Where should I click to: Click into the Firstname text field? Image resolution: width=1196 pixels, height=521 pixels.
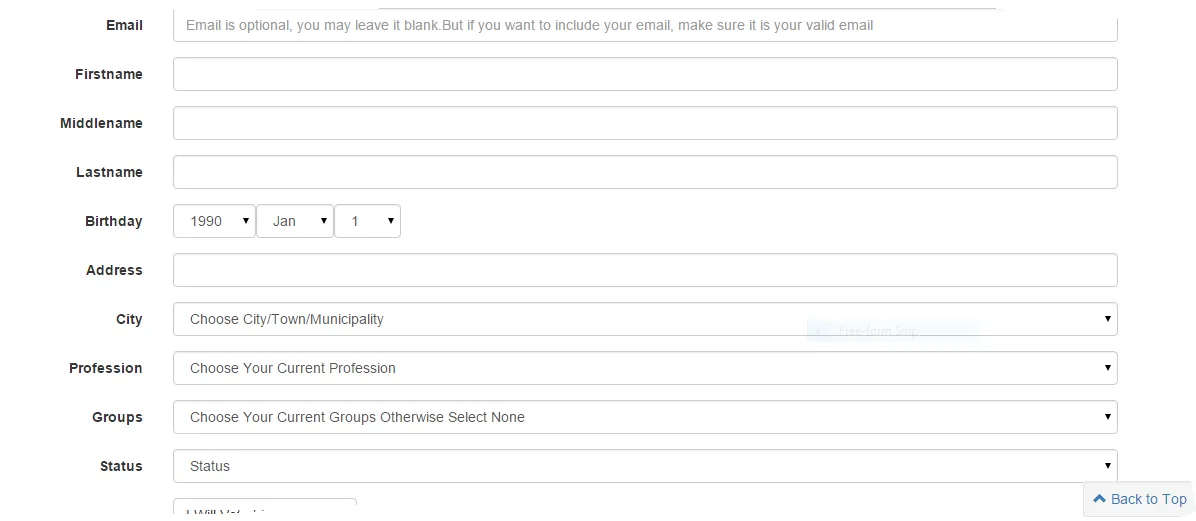644,74
